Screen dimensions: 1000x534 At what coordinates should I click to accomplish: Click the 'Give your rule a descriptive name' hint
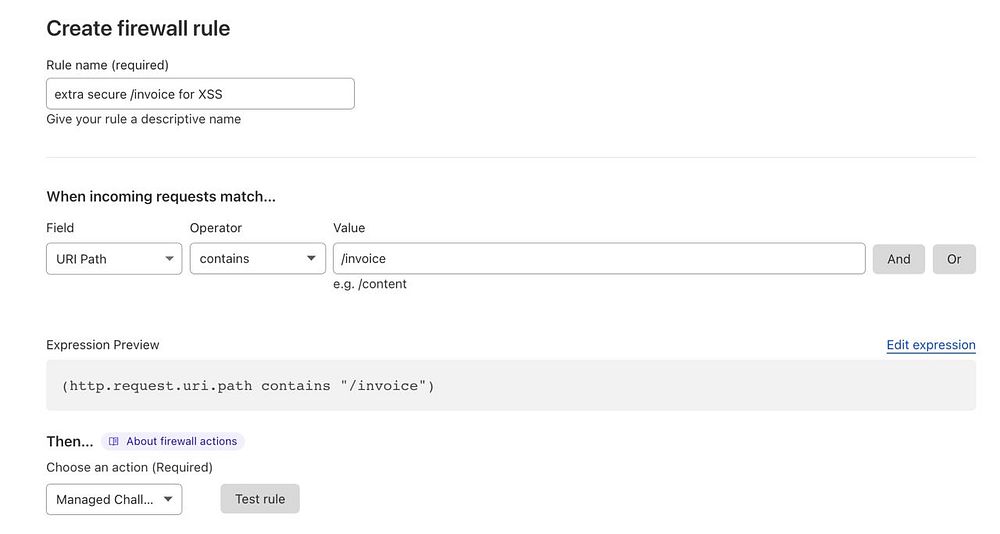coord(143,119)
